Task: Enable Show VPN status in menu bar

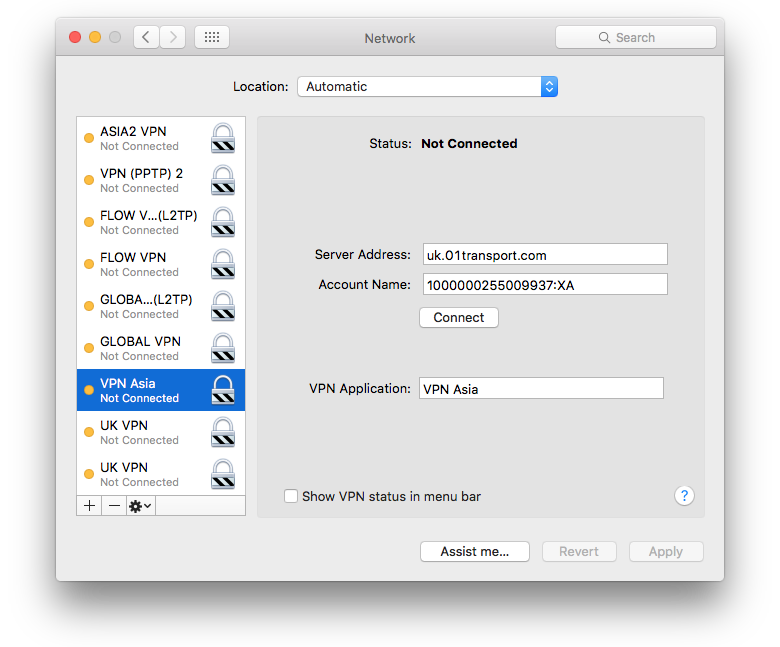Action: tap(291, 496)
